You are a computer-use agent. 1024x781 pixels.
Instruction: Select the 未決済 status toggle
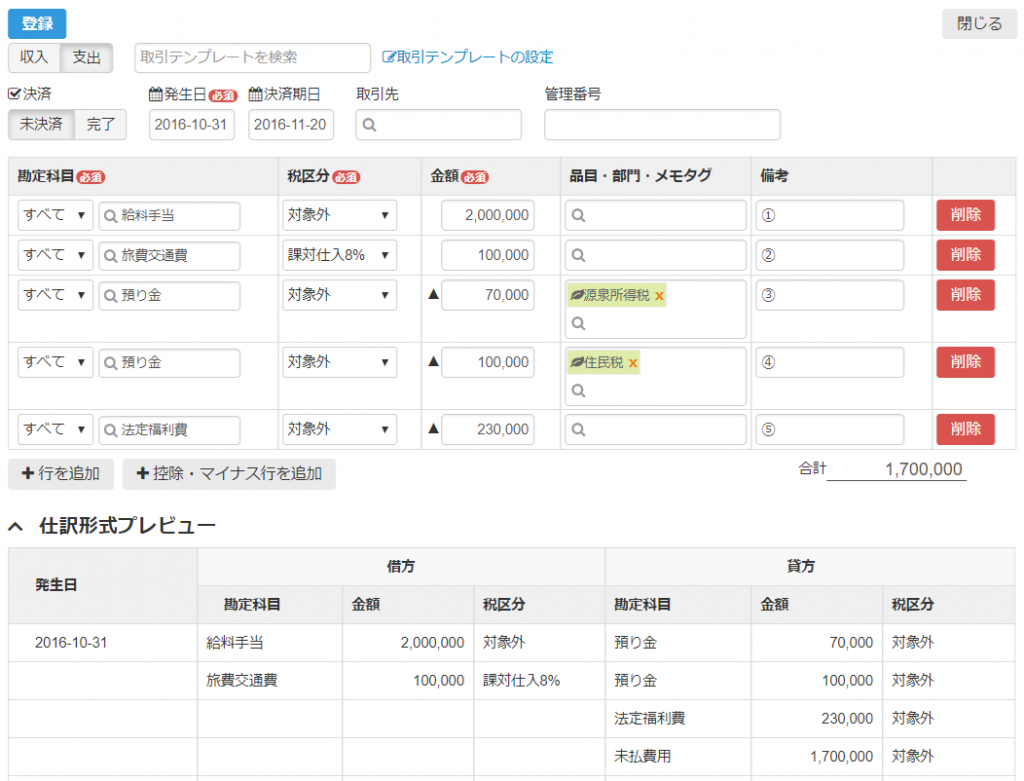pos(41,125)
